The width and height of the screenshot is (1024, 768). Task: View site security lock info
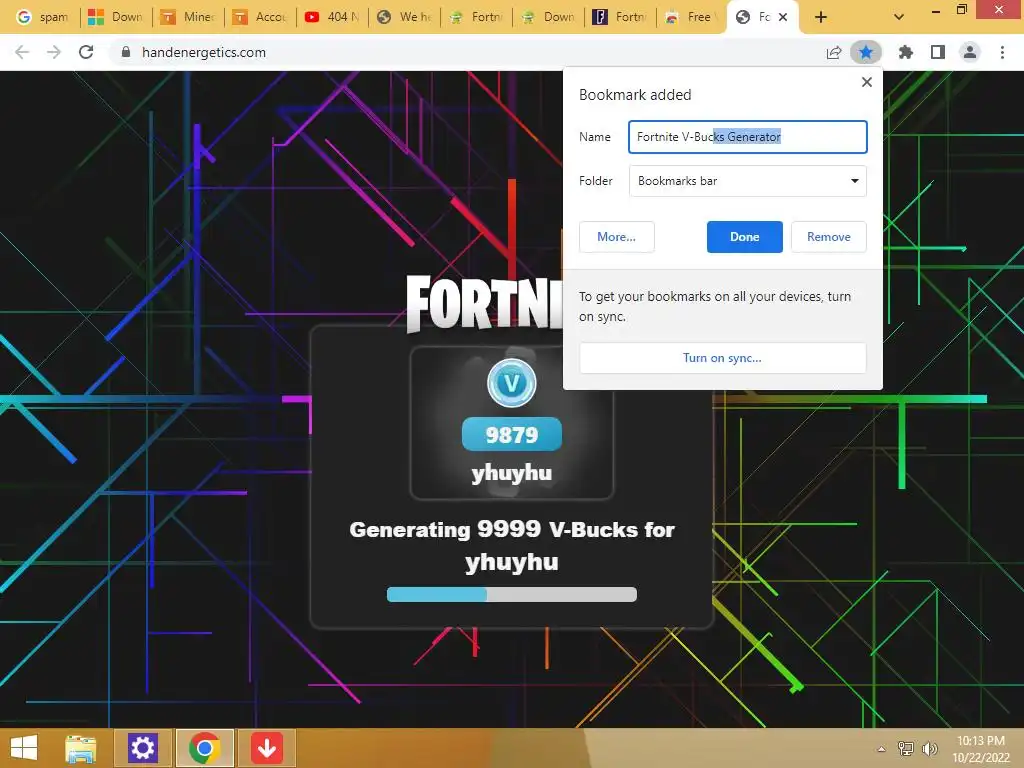point(126,52)
